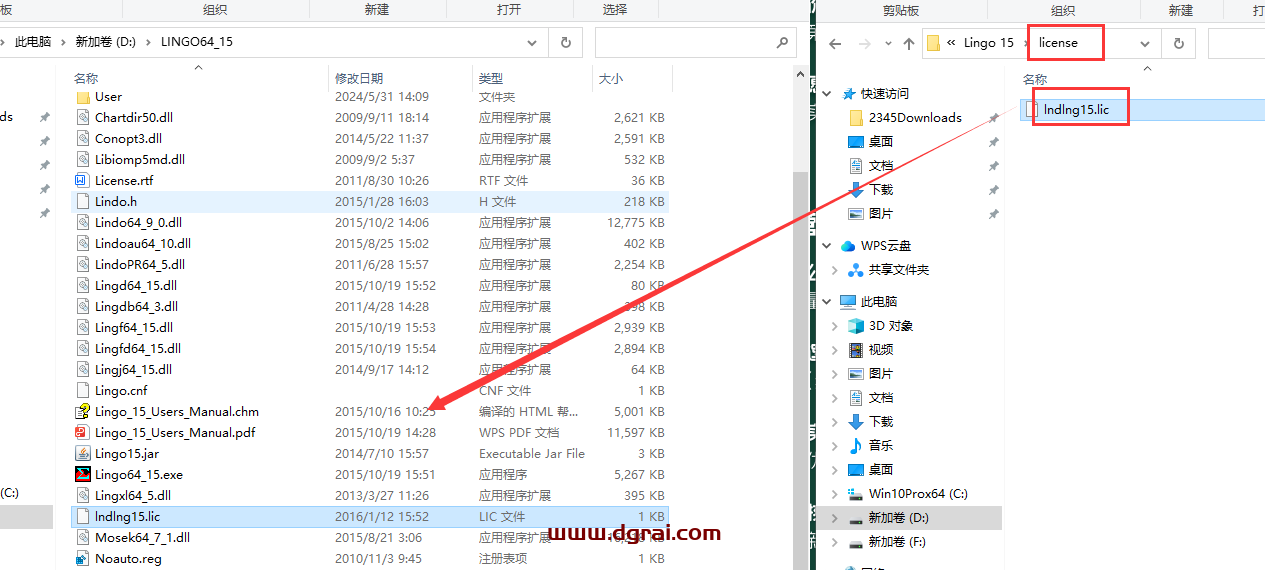The image size is (1265, 570).
Task: Click the Mosek64_7_1.dll file icon
Action: (x=83, y=537)
